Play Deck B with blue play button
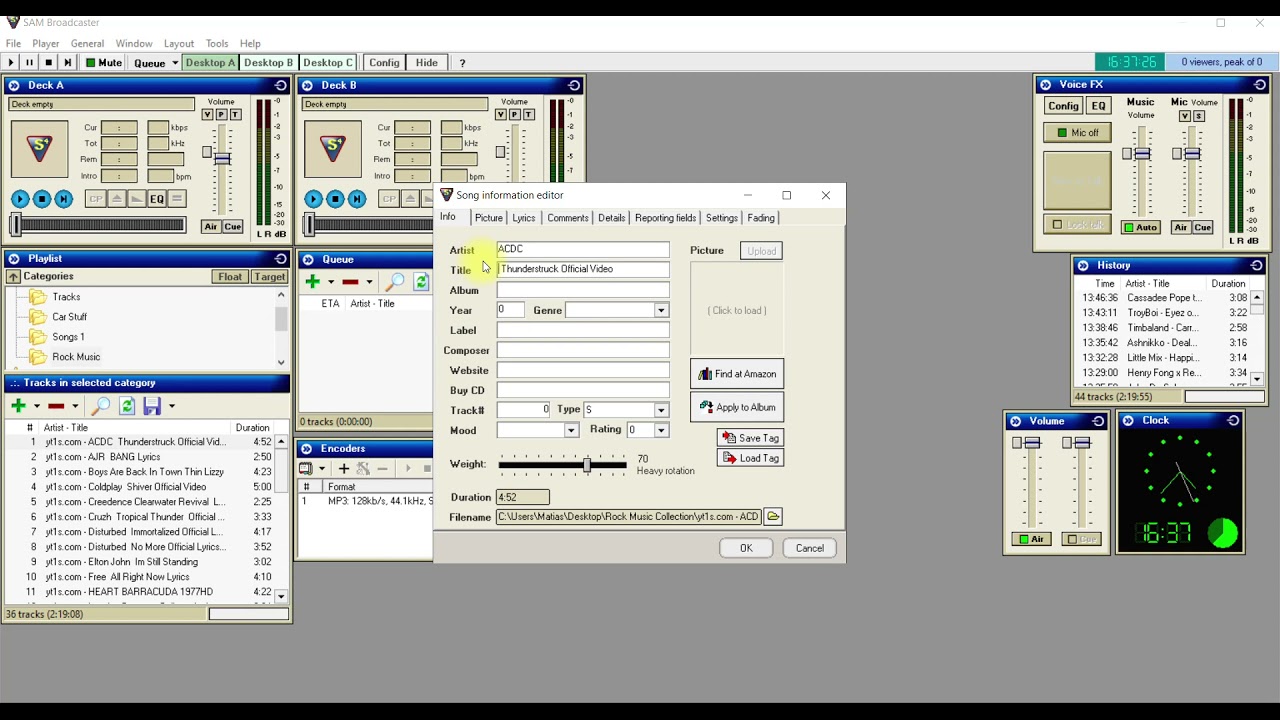 click(313, 199)
